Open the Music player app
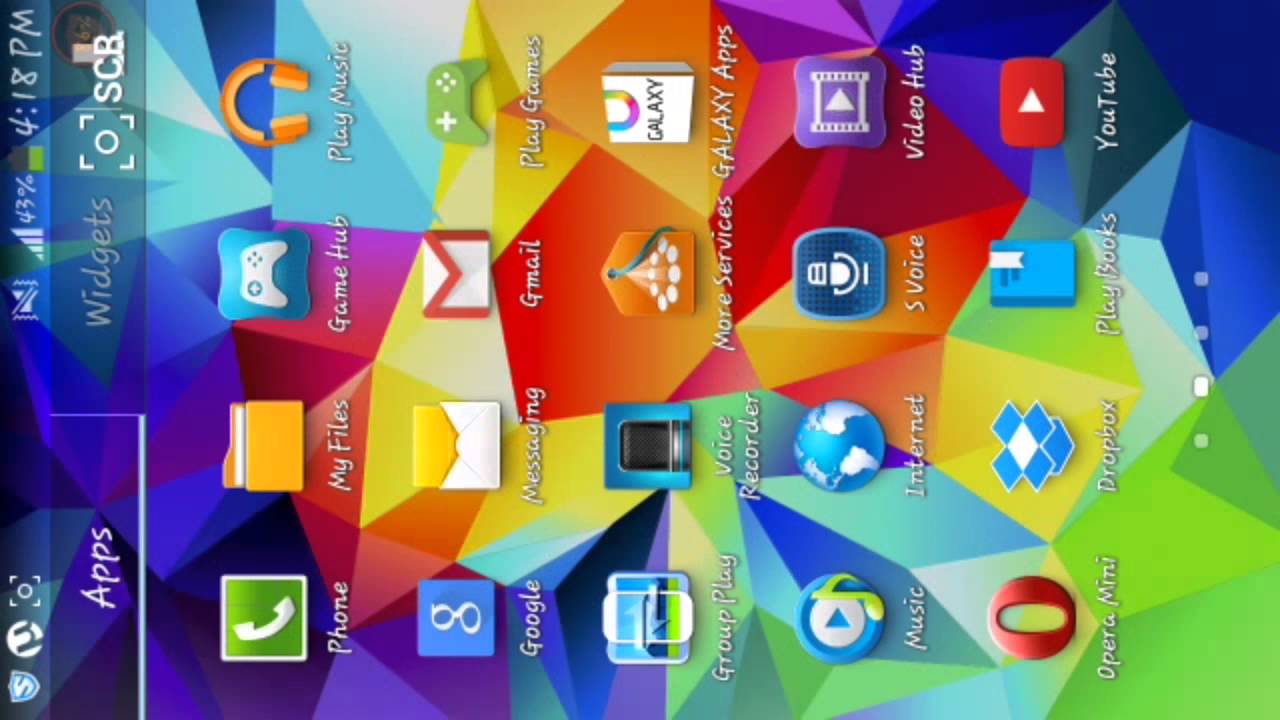This screenshot has width=1280, height=720. tap(840, 618)
